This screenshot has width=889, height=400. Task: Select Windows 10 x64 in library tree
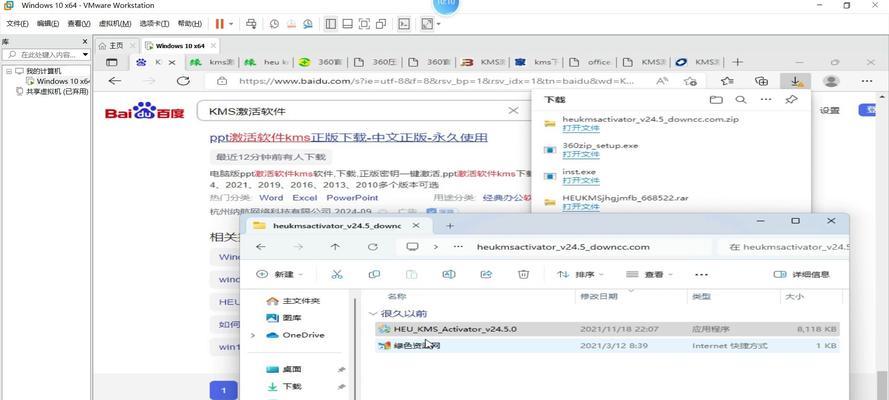click(59, 81)
